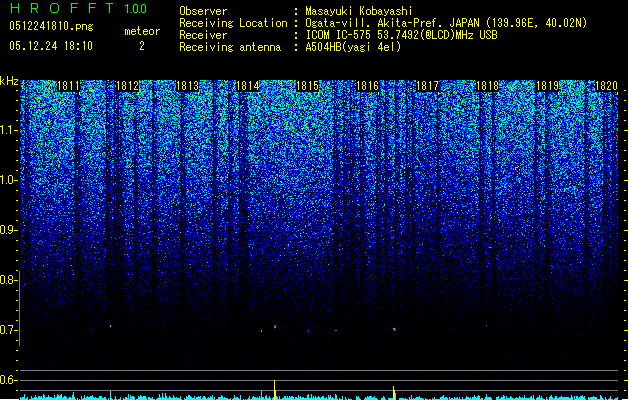Screen dimensions: 629x400
Task: Click the kHz axis unit label
Action: (9, 81)
